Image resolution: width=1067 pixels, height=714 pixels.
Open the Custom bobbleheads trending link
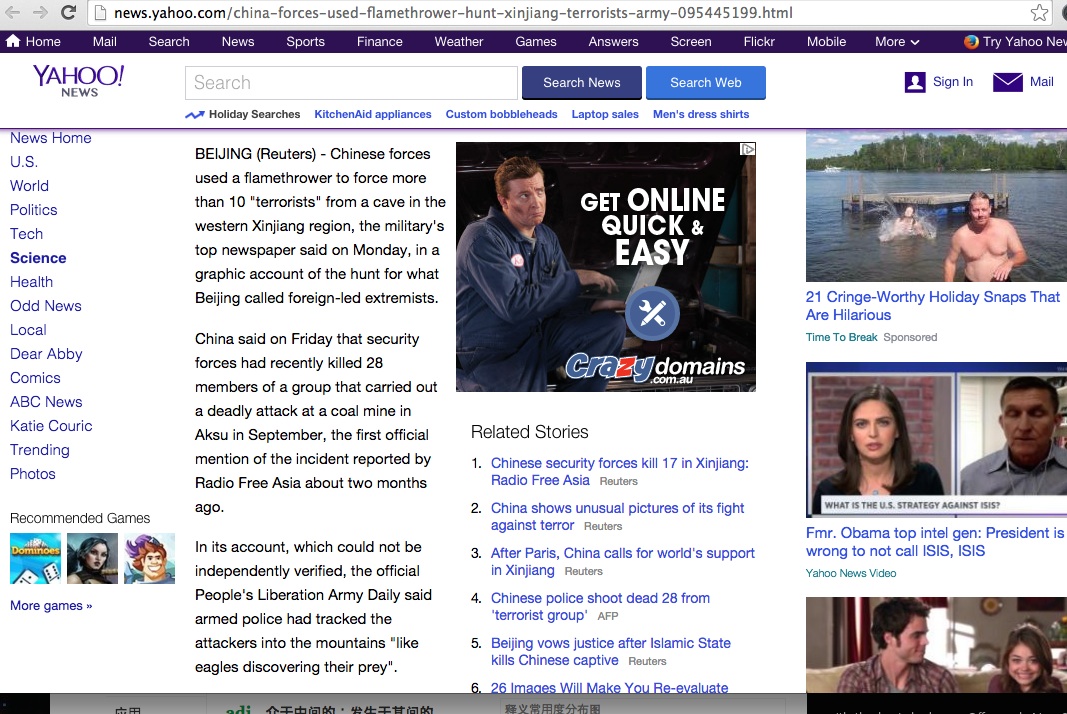[502, 114]
